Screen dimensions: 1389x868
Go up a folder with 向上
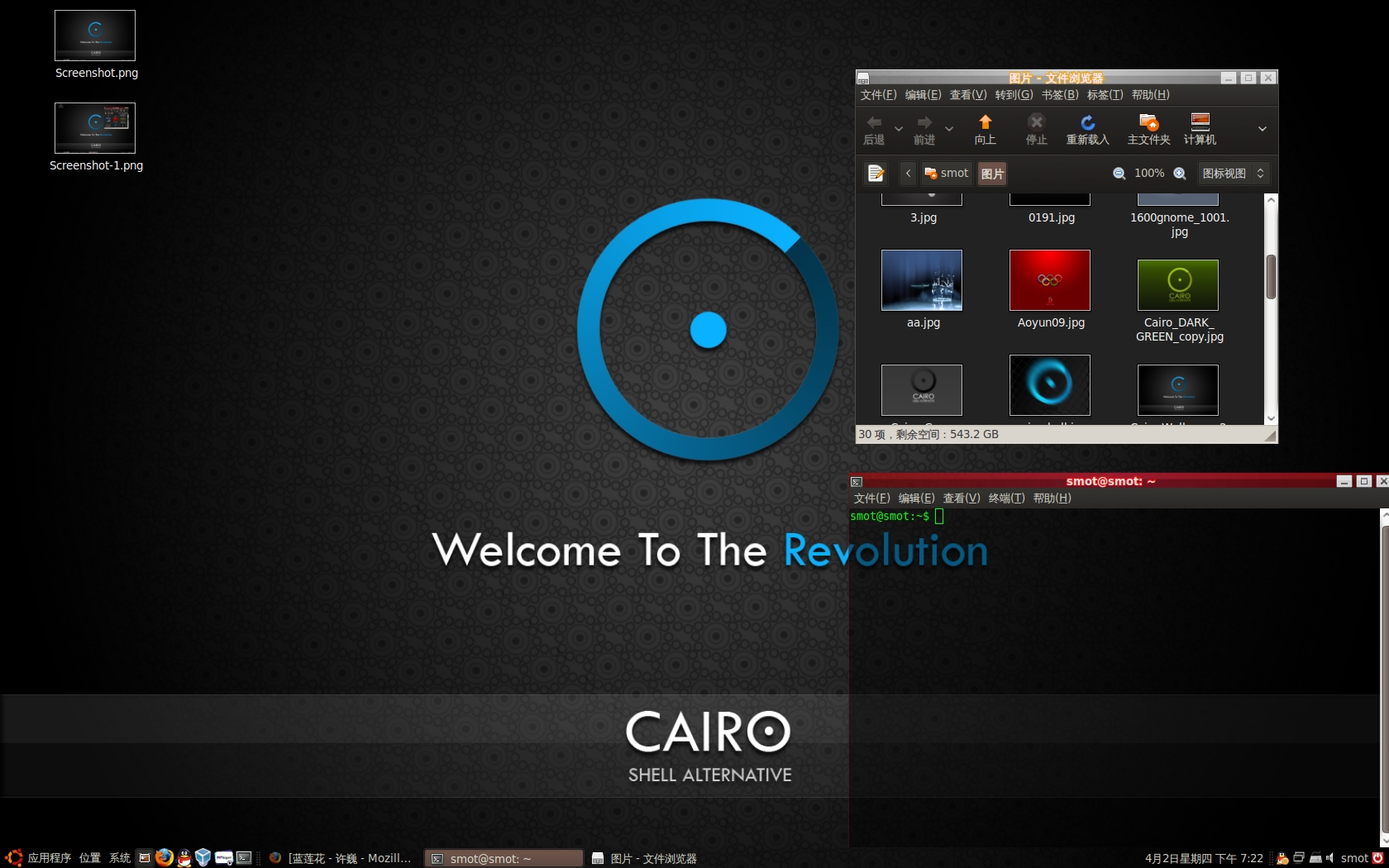click(x=985, y=130)
